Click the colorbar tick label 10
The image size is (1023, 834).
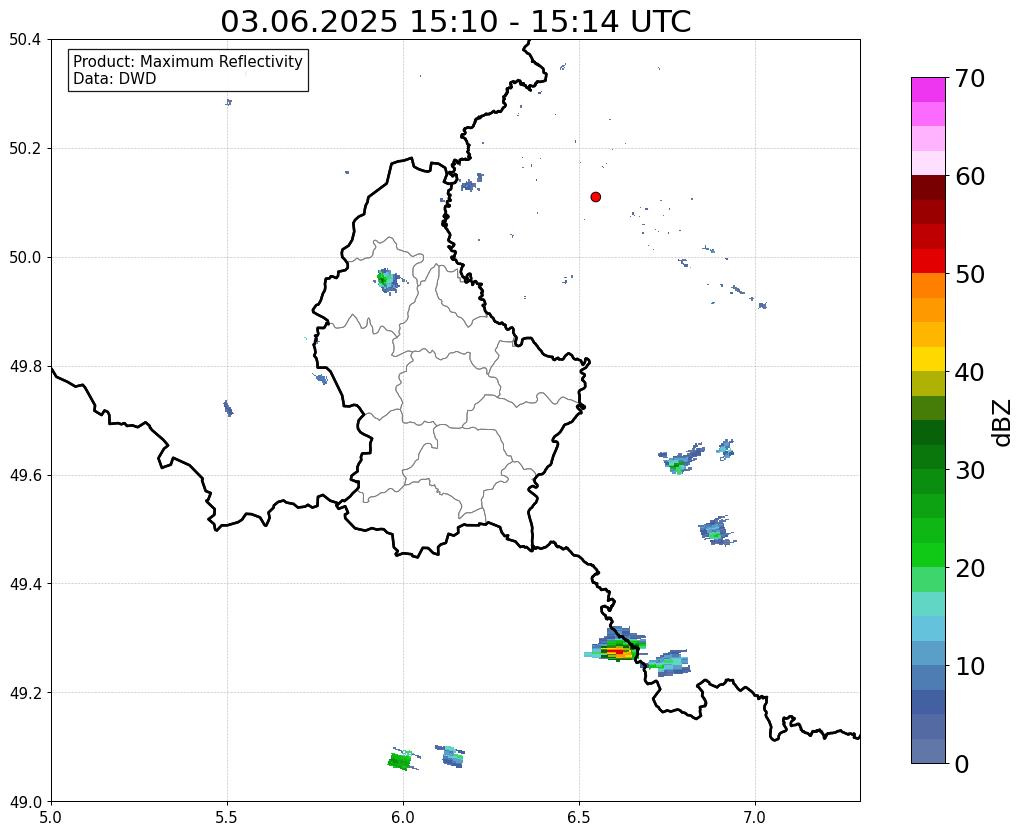970,666
